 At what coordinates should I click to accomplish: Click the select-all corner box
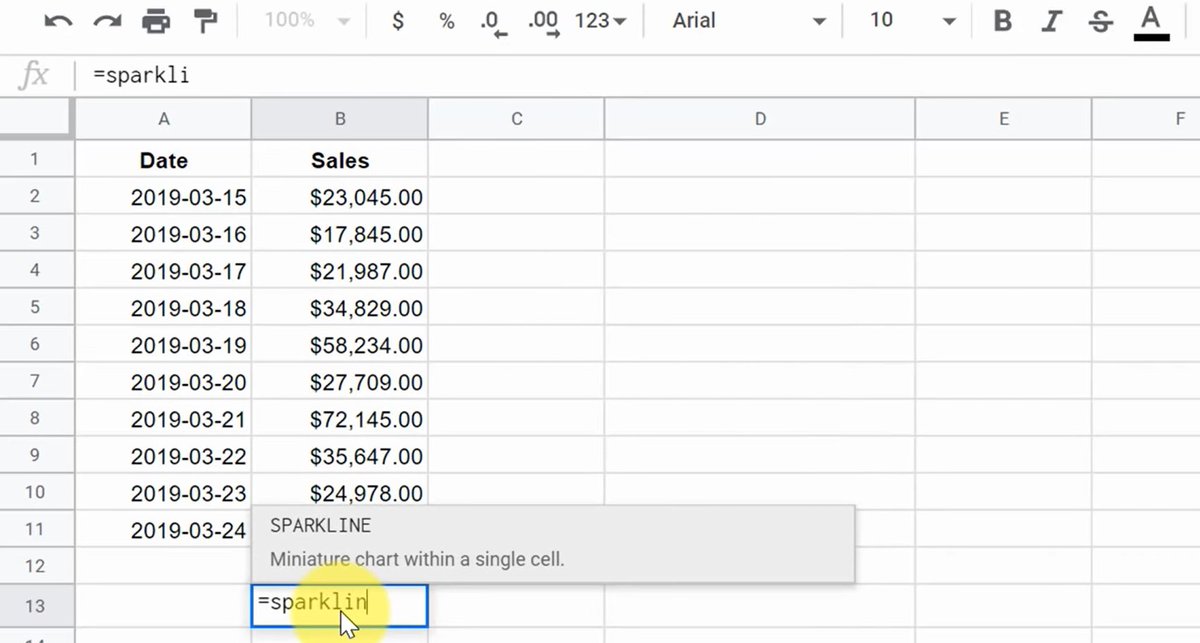pos(36,119)
